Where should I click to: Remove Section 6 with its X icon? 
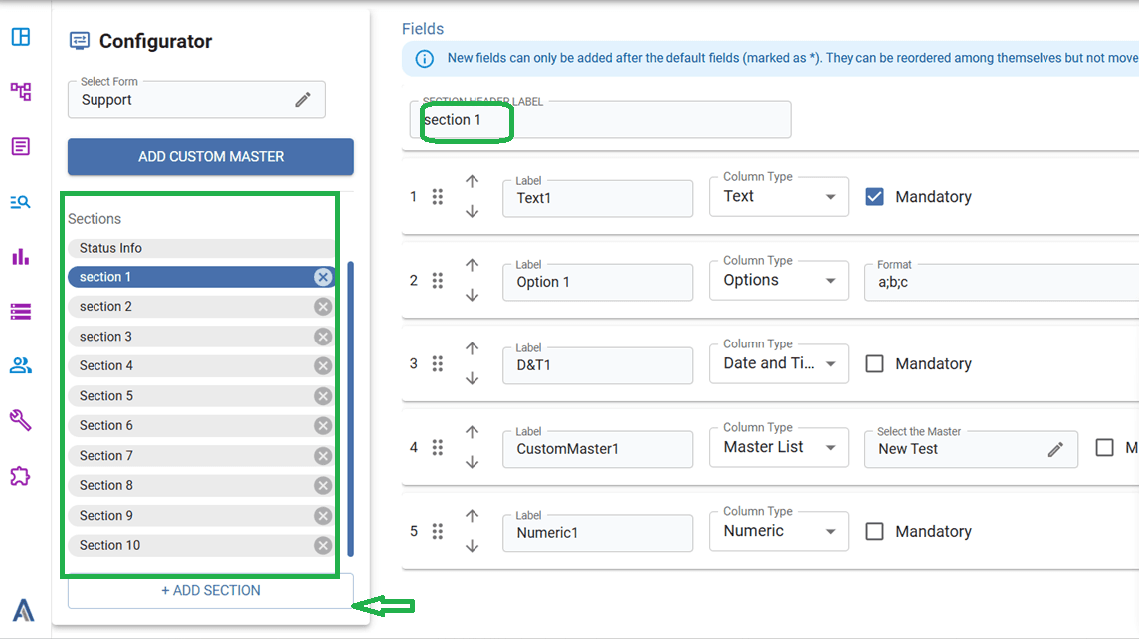pos(323,426)
